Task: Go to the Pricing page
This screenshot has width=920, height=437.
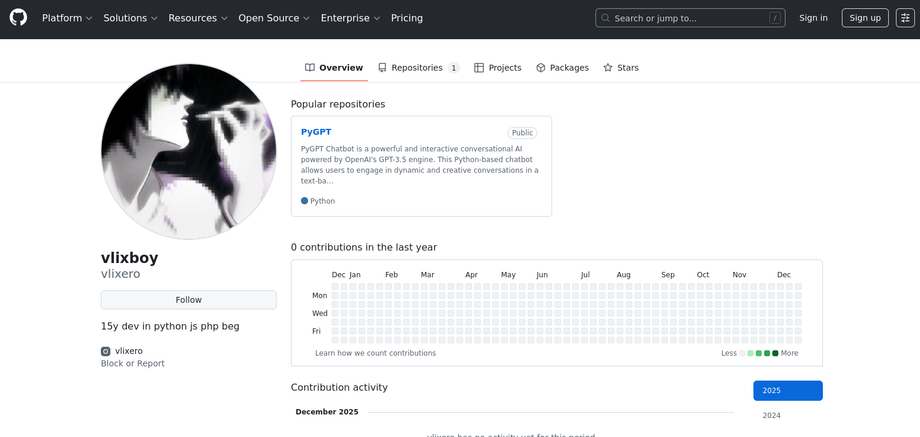Action: click(x=407, y=18)
